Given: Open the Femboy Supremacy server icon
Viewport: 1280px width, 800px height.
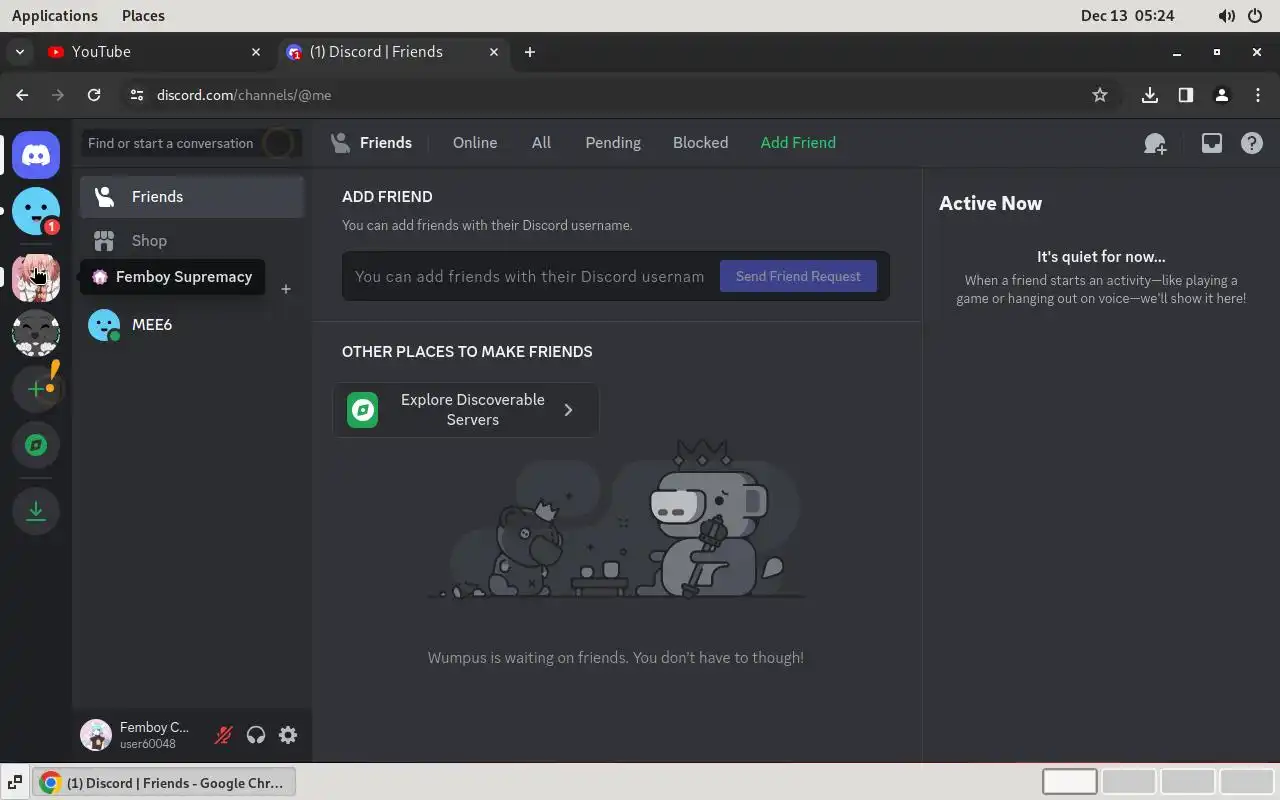Looking at the screenshot, I should coord(36,277).
